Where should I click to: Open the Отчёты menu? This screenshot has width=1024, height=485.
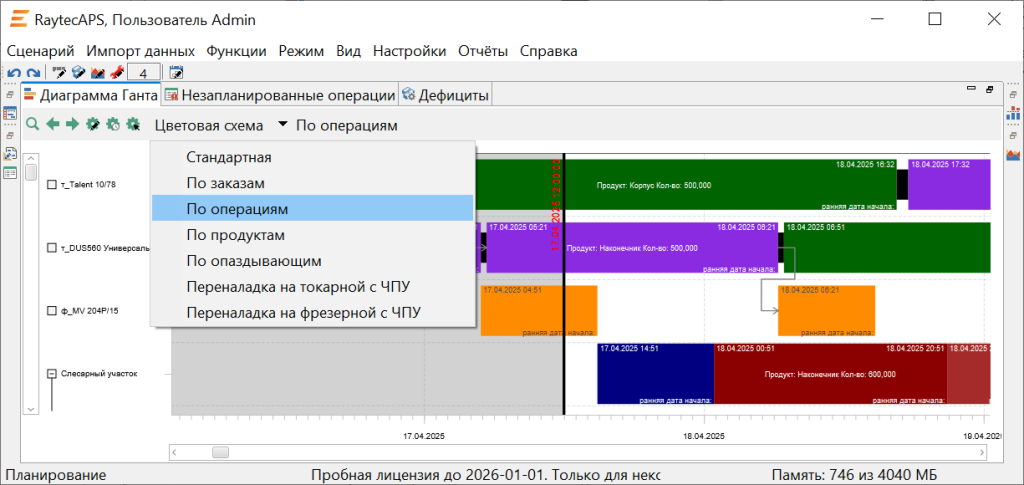point(483,51)
